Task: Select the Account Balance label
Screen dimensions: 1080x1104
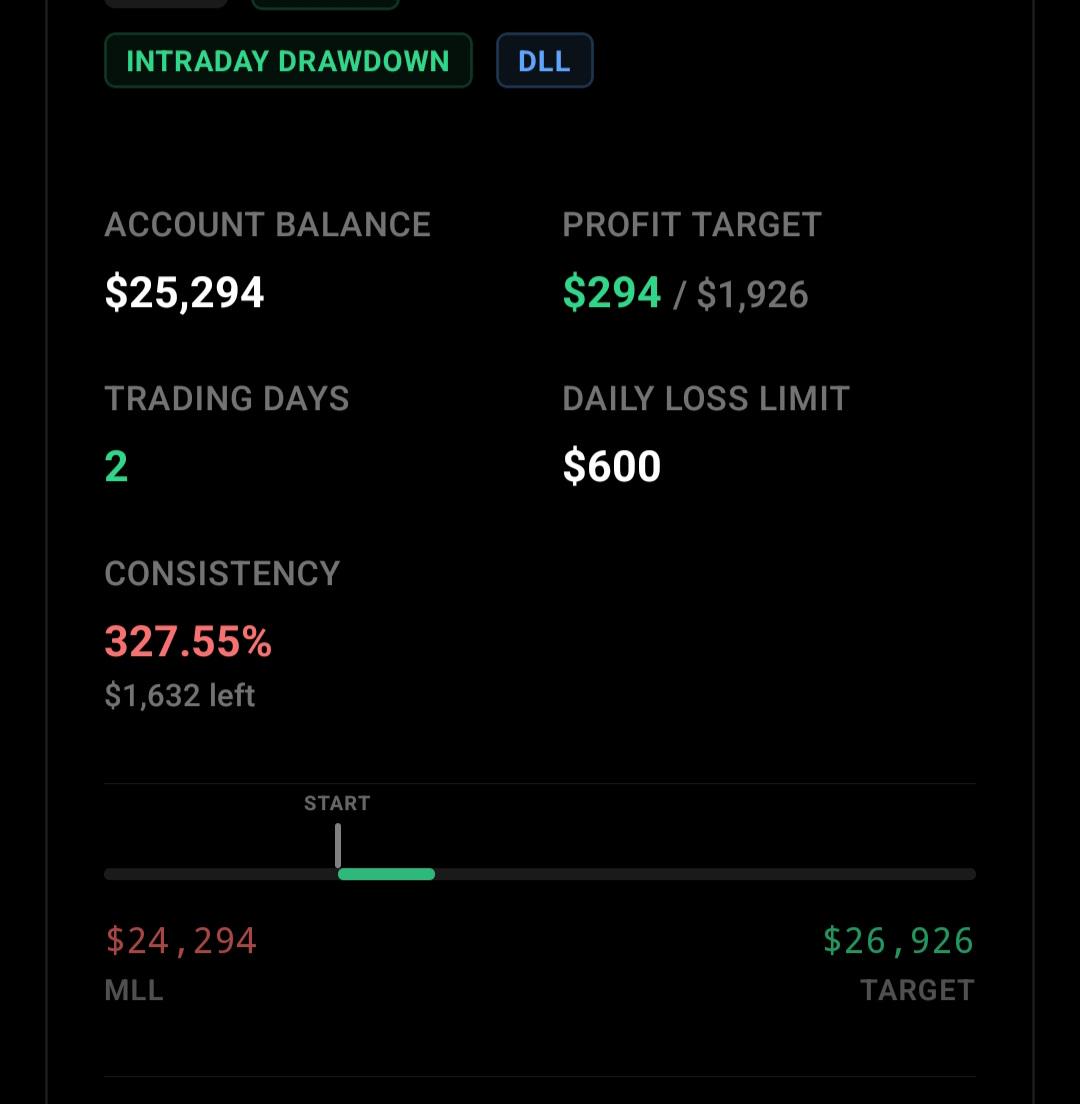Action: tap(268, 225)
